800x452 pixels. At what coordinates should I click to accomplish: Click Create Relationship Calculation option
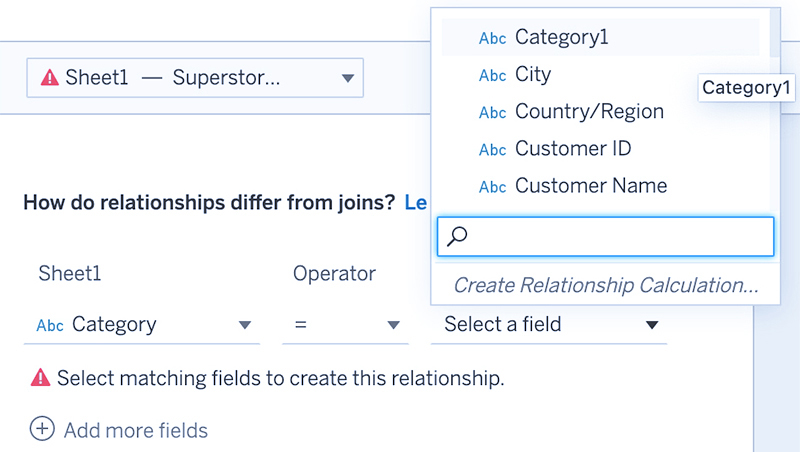[x=606, y=285]
